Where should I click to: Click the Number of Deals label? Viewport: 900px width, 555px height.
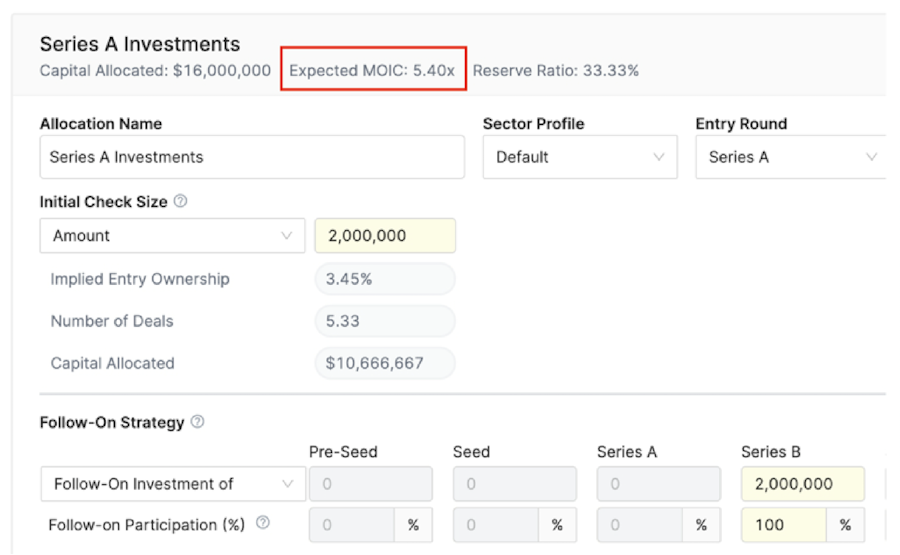(112, 321)
